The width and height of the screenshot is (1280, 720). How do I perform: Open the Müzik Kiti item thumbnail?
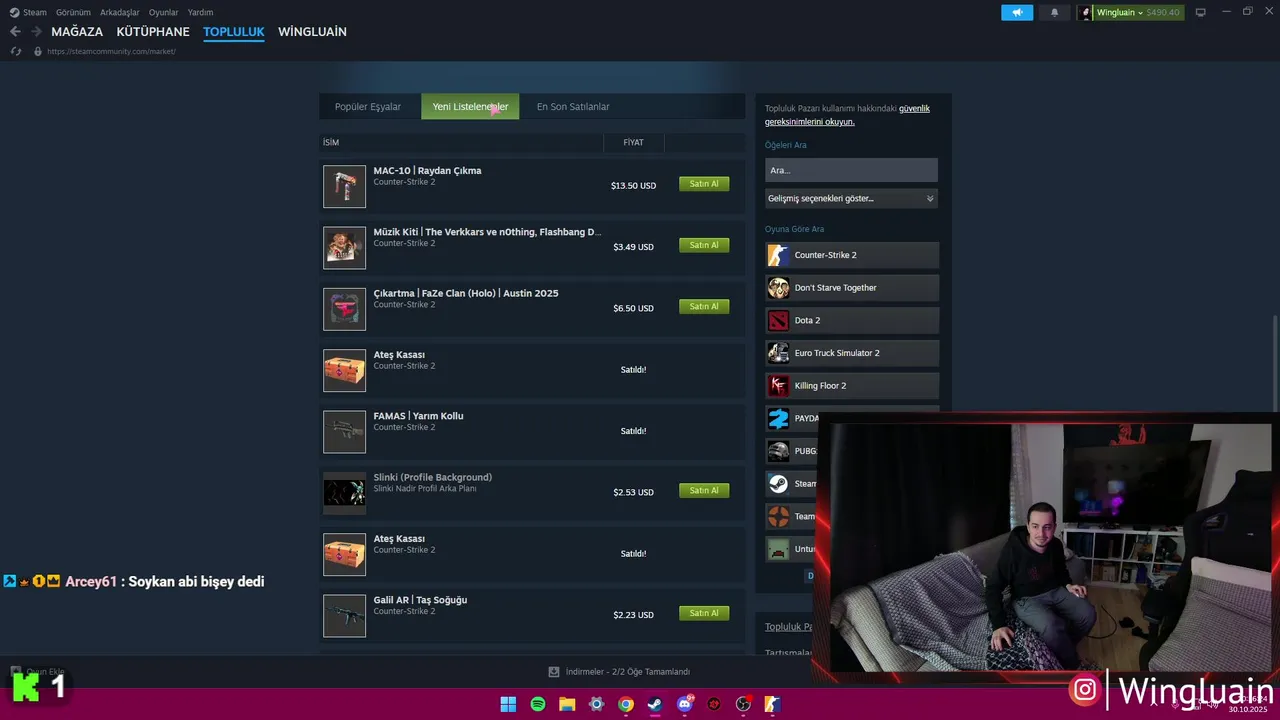[344, 248]
